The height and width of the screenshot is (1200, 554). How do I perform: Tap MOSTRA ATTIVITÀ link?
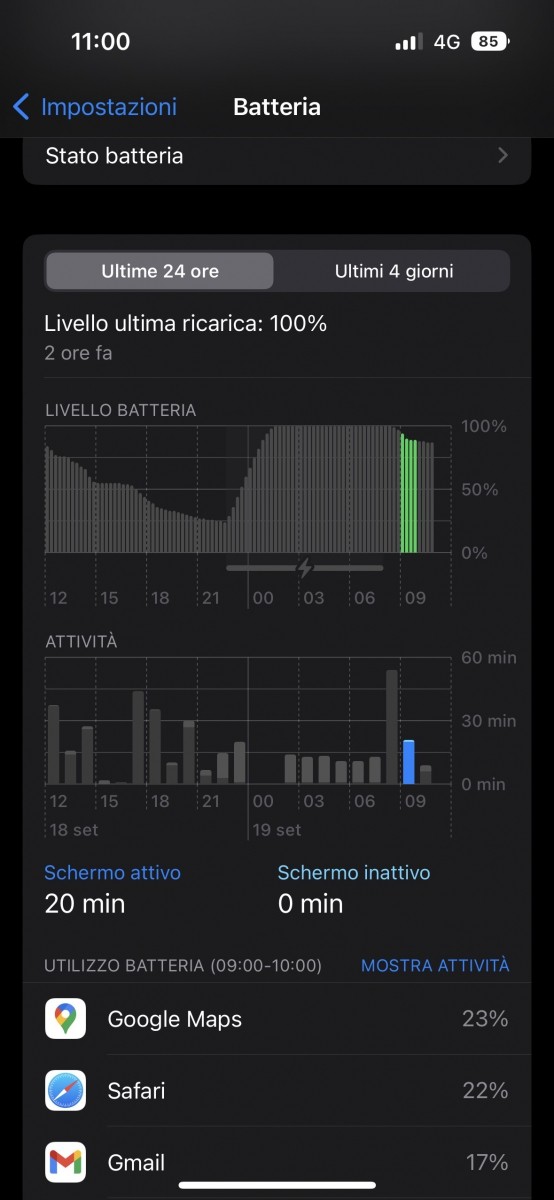[435, 965]
